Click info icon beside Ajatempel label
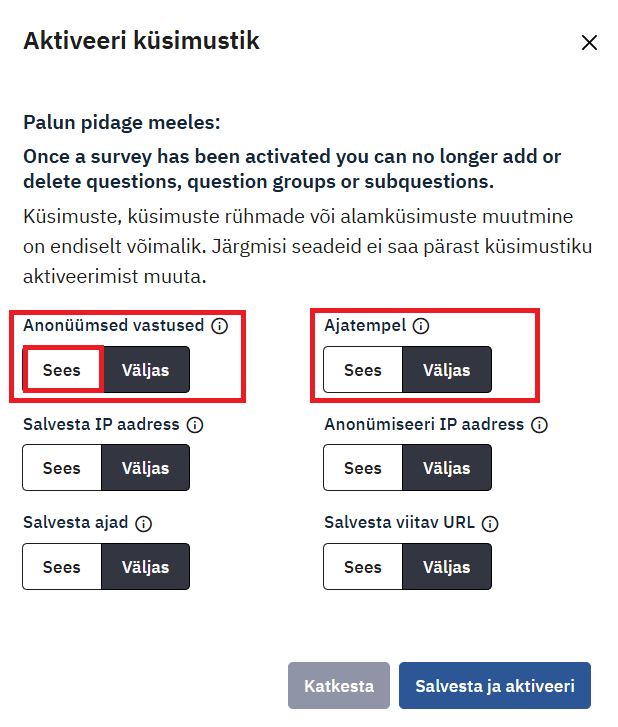618x727 pixels. tap(421, 326)
